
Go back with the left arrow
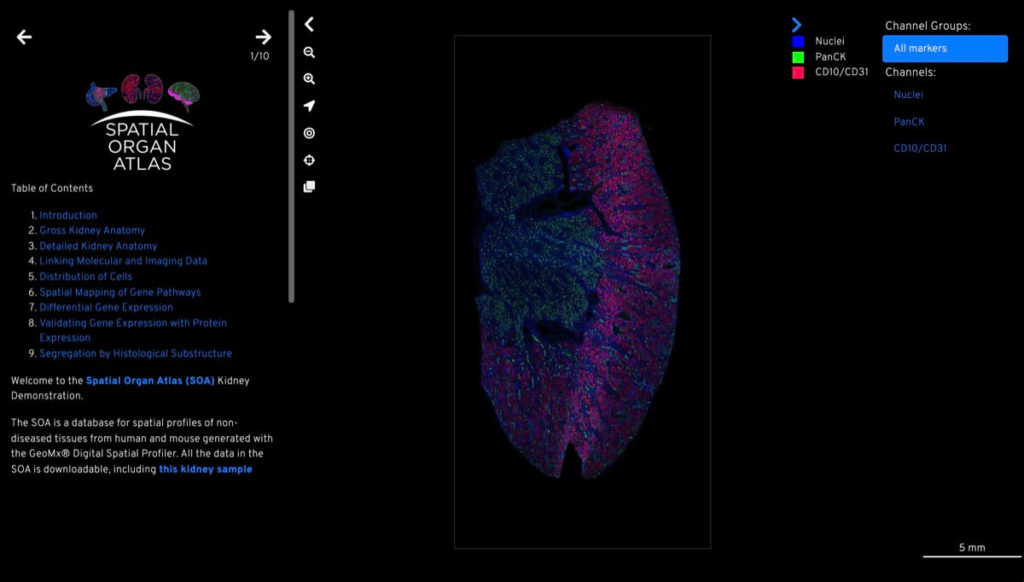click(x=24, y=37)
